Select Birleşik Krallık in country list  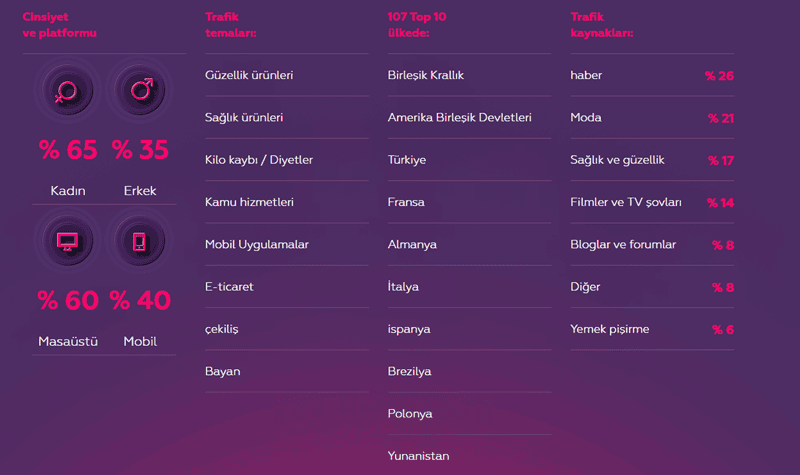click(x=426, y=75)
